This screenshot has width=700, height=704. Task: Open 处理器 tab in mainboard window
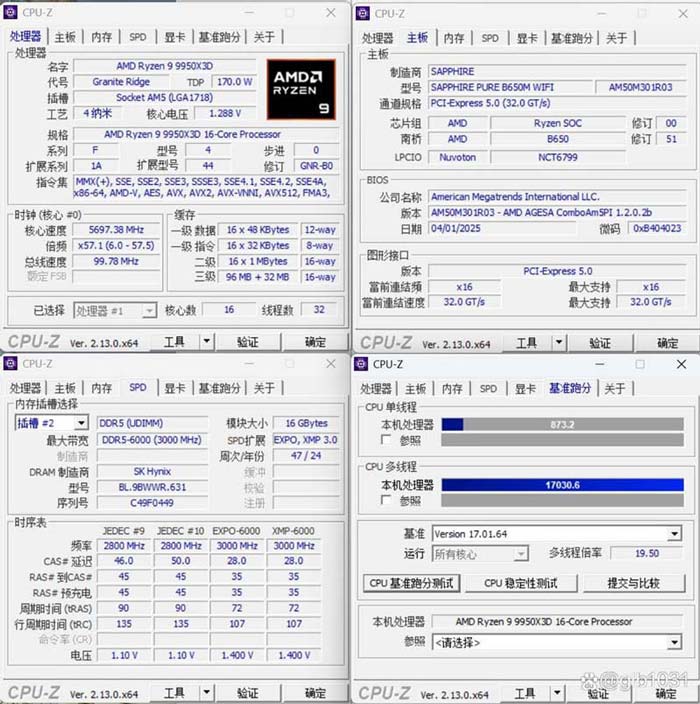point(377,38)
